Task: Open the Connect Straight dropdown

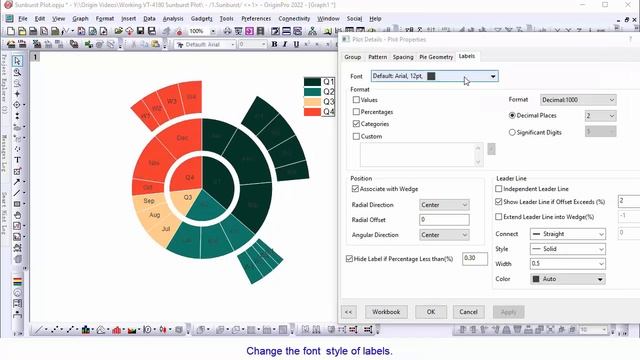Action: [568, 234]
